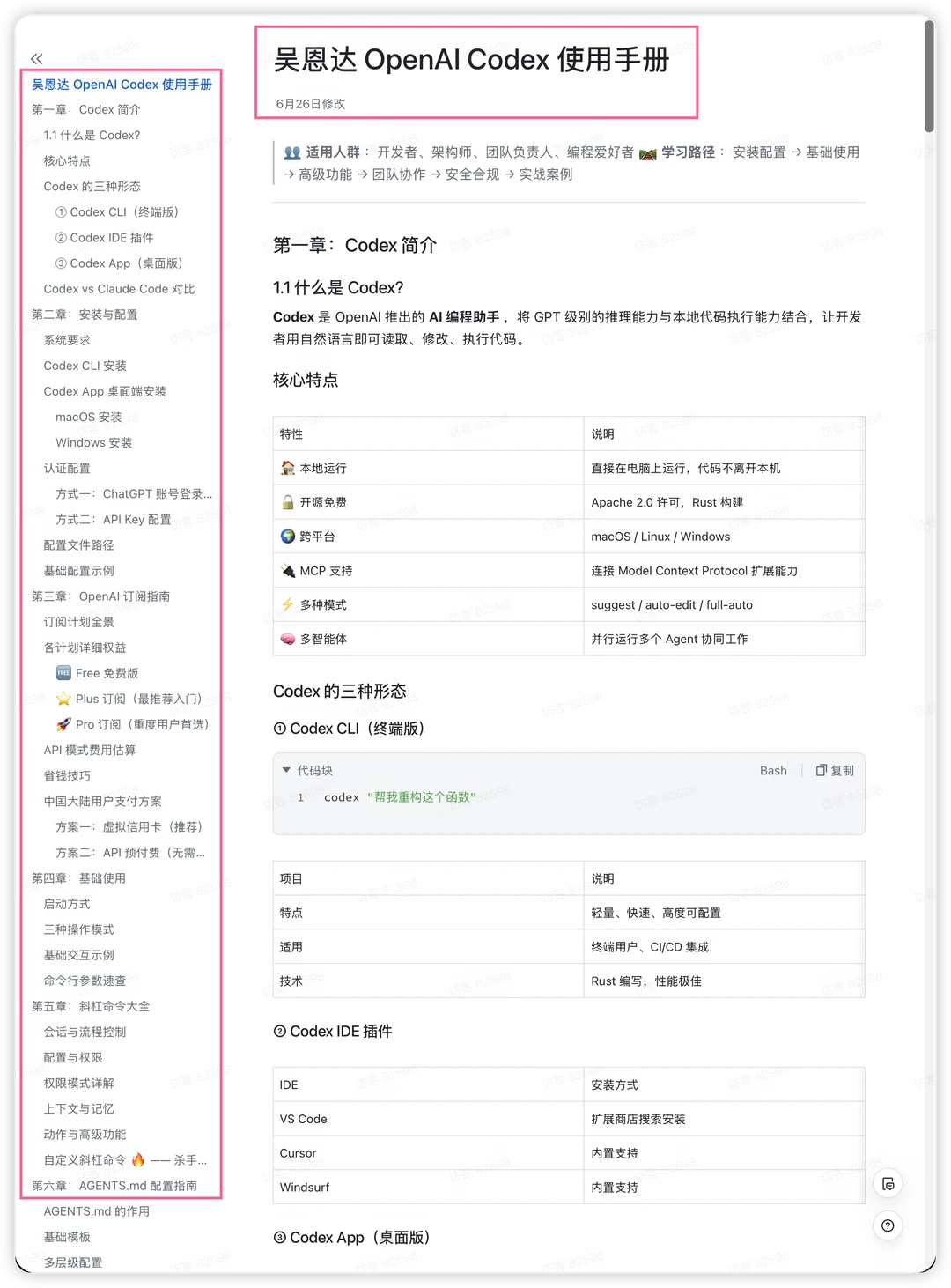Image resolution: width=951 pixels, height=1288 pixels.
Task: Jump to 第三章：OpenAI 订阅指南
Action: (100, 596)
